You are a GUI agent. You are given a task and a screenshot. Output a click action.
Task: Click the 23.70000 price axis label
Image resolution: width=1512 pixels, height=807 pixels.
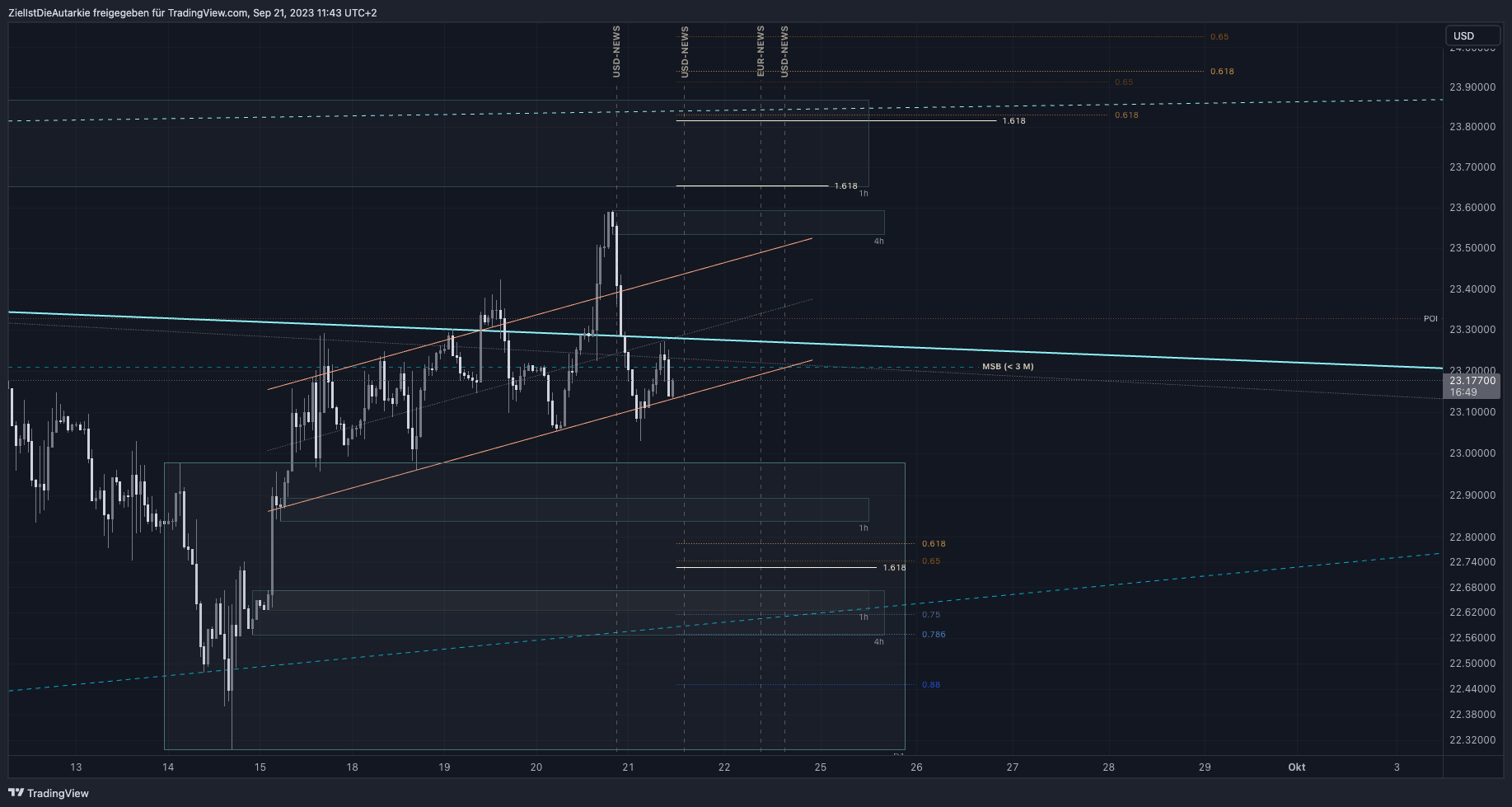(1472, 167)
